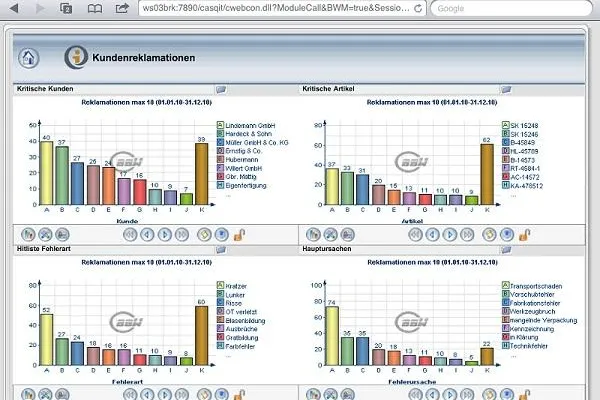
Task: Click the next page arrow in Kritische Kunden toolbar
Action: pyautogui.click(x=165, y=234)
